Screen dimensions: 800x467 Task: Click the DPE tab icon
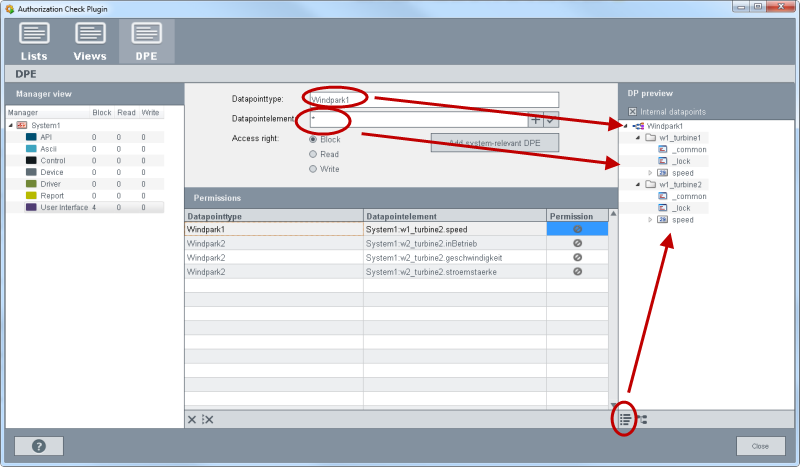pyautogui.click(x=146, y=41)
